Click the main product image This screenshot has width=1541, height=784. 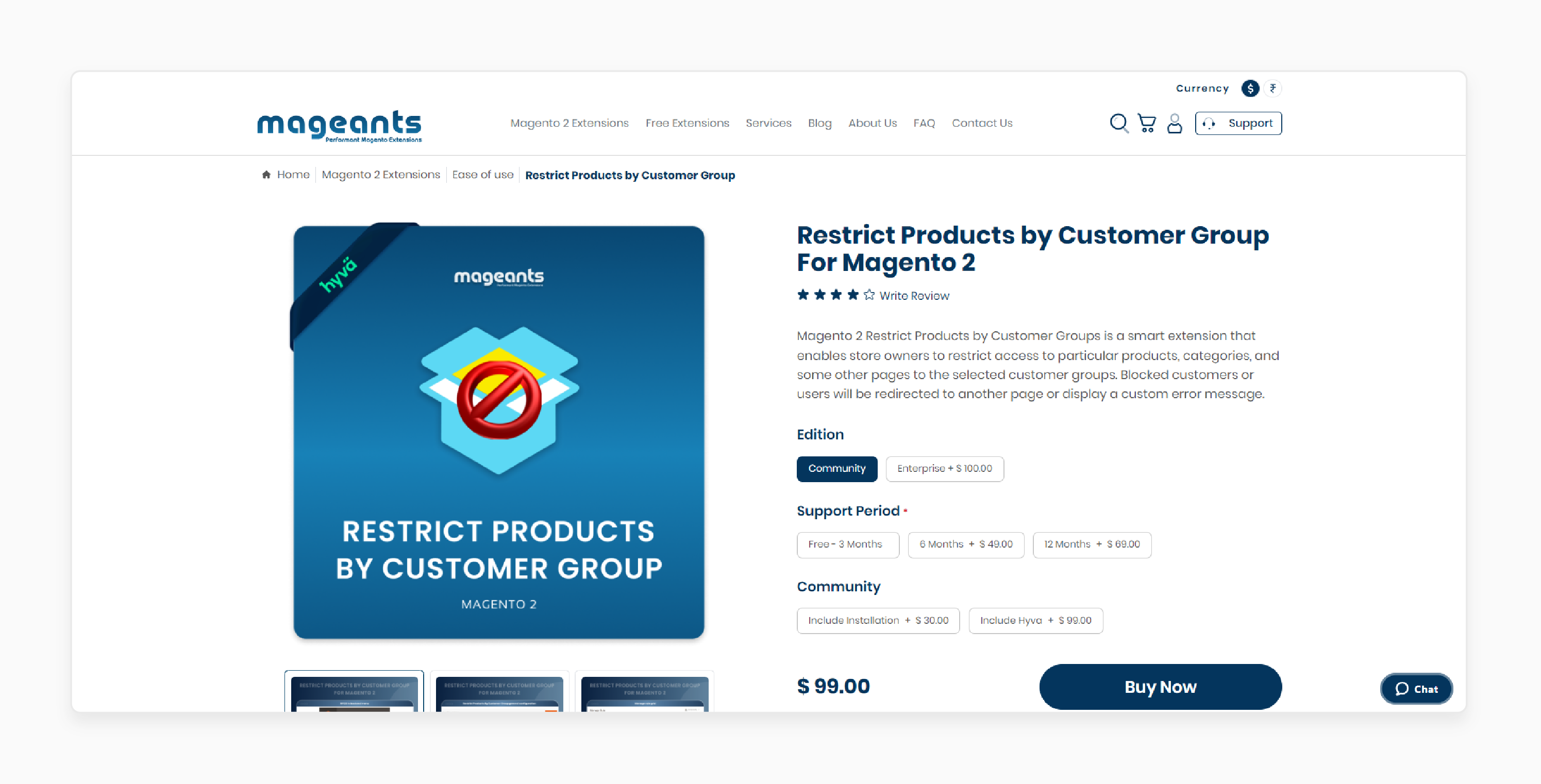pos(498,432)
